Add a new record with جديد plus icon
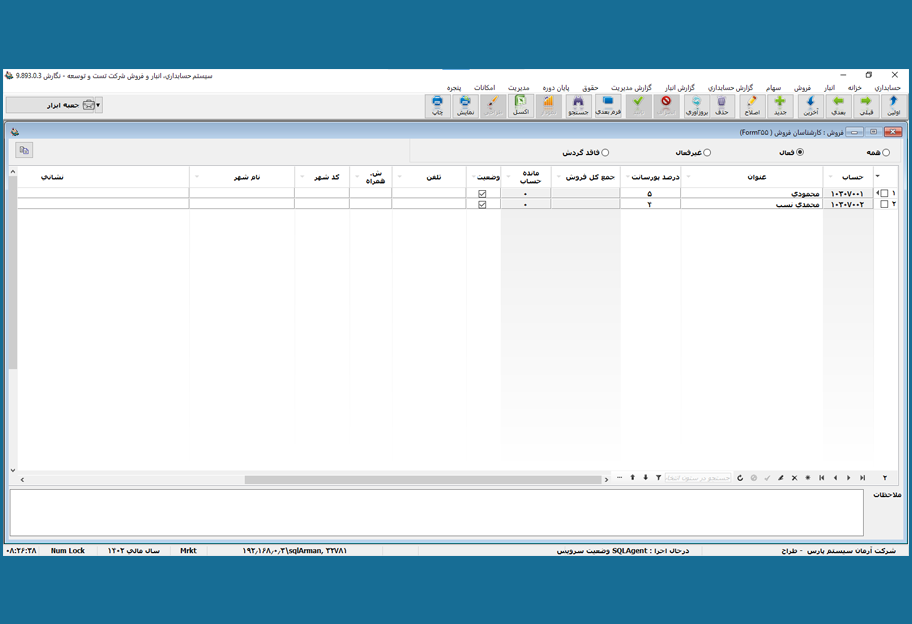The height and width of the screenshot is (624, 912). [x=780, y=106]
